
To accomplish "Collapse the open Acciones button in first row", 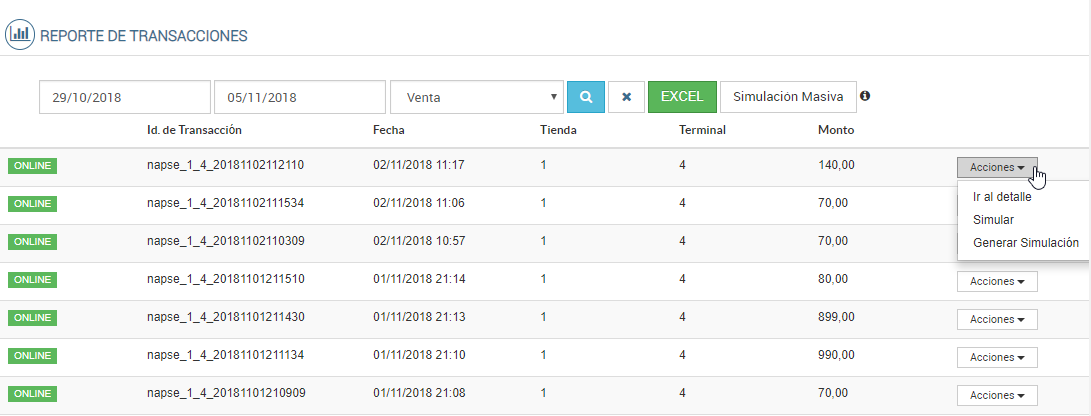I will click(997, 167).
